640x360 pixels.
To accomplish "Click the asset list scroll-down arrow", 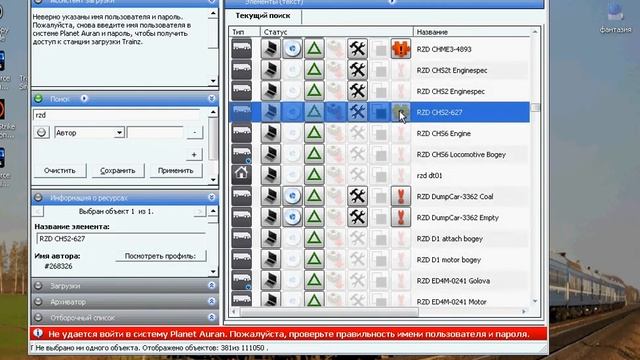I will [x=535, y=301].
